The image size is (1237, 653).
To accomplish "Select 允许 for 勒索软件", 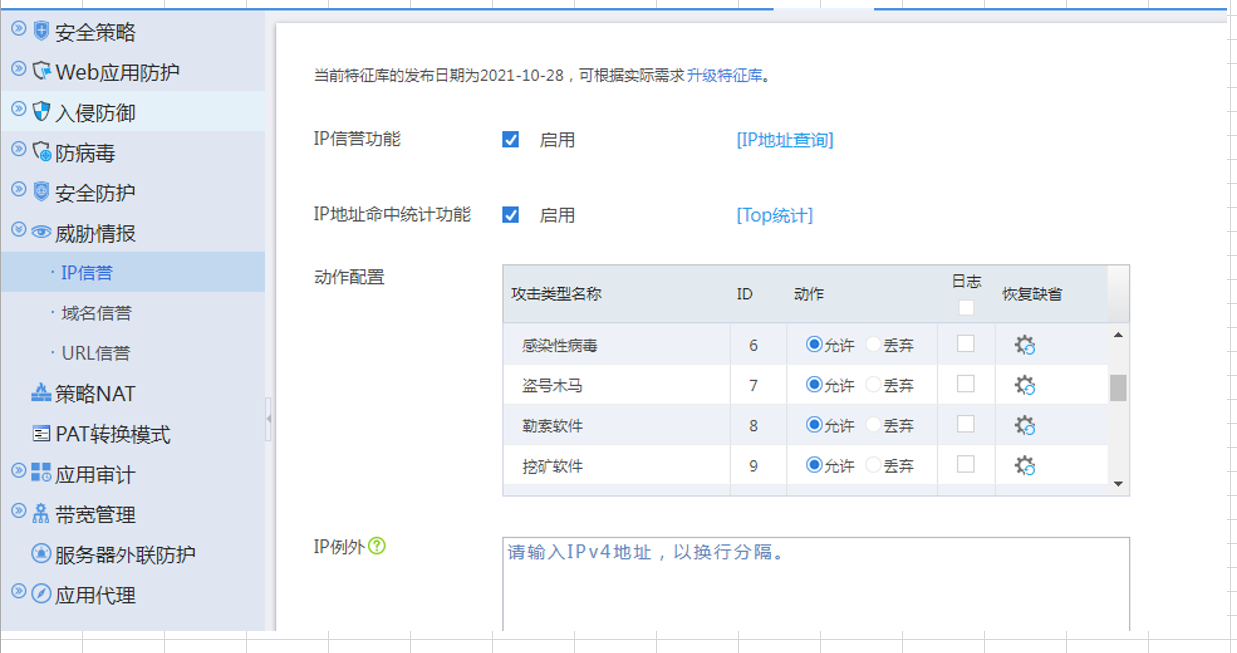I will coord(814,424).
